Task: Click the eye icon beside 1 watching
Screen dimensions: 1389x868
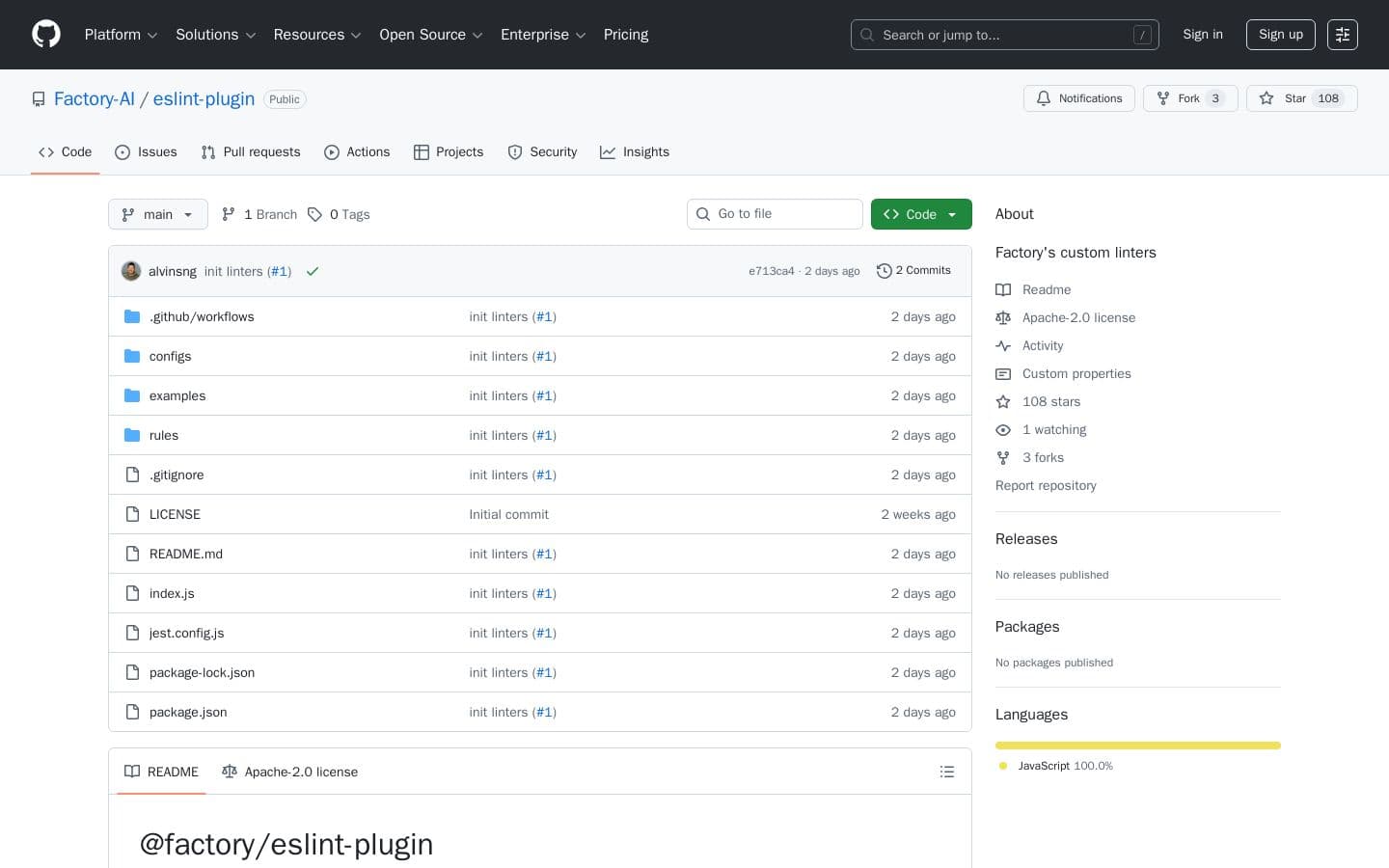Action: click(1003, 429)
